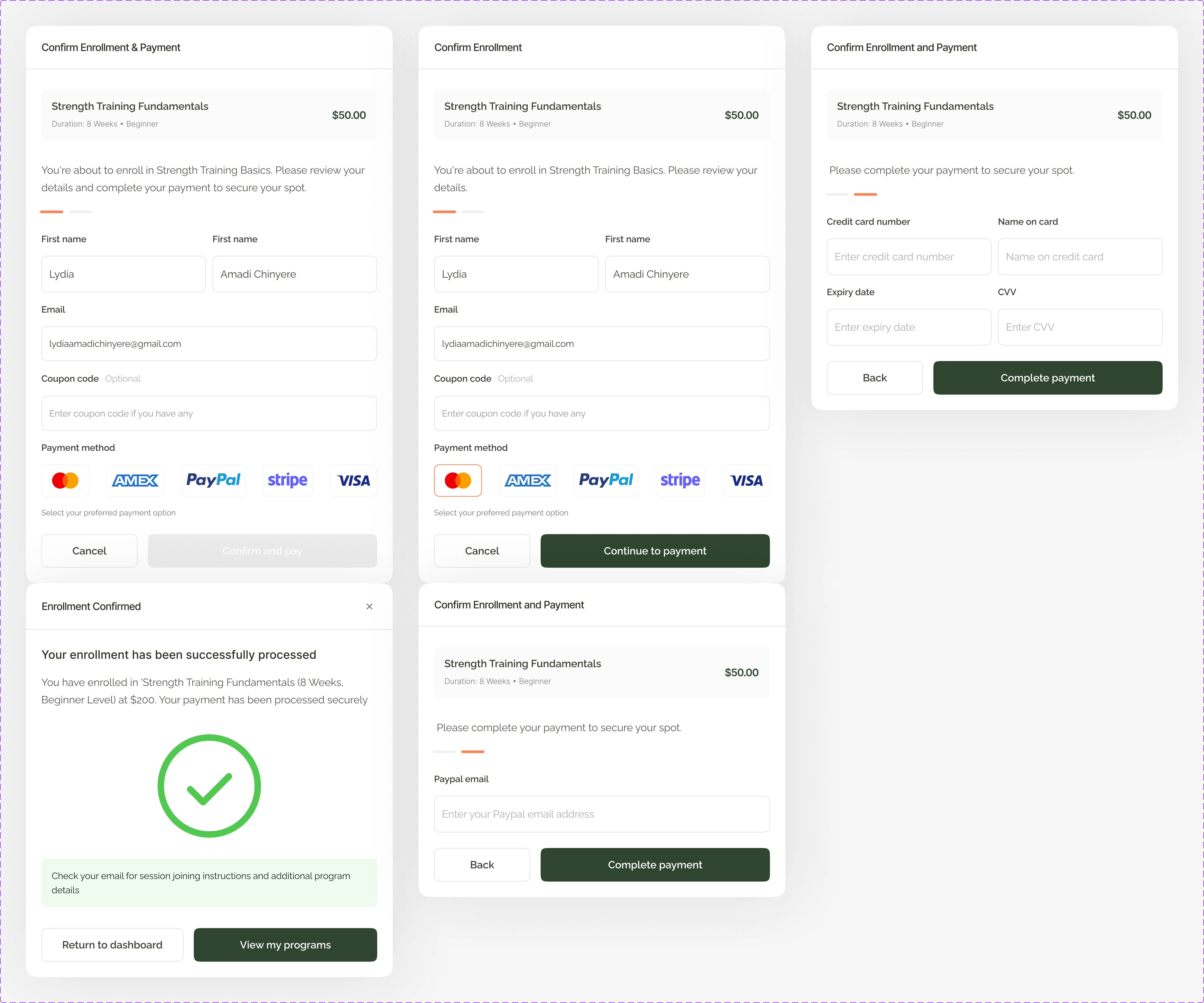Click the Paypal email address field
The image size is (1204, 1003).
[x=601, y=814]
